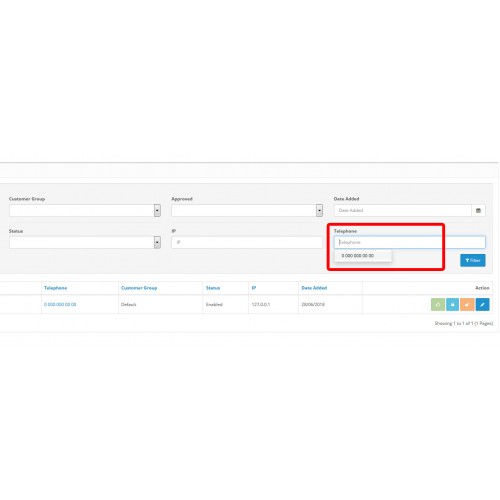
Task: Sort table by Telephone column header
Action: tap(55, 288)
